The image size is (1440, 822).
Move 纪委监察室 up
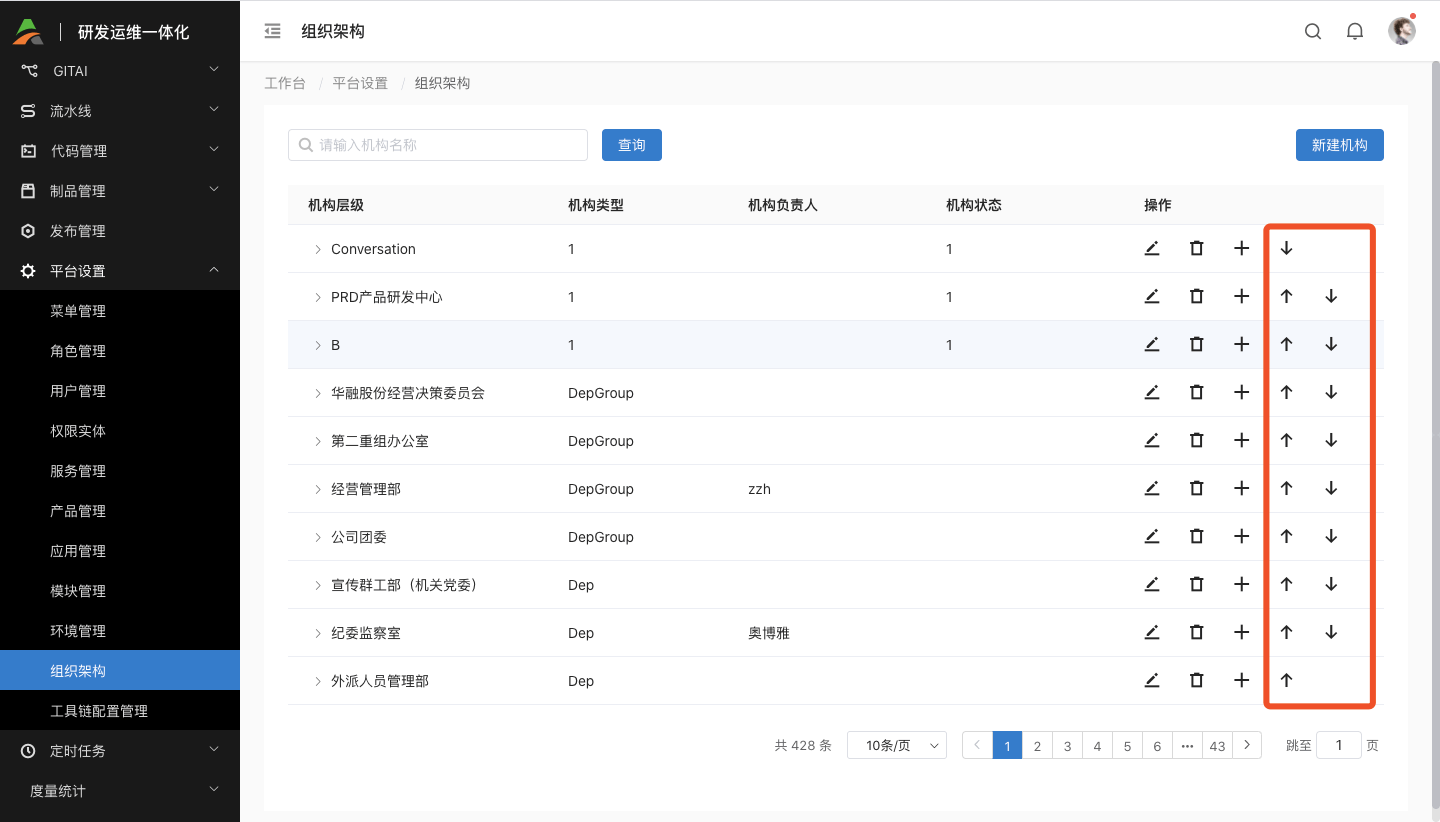point(1287,632)
